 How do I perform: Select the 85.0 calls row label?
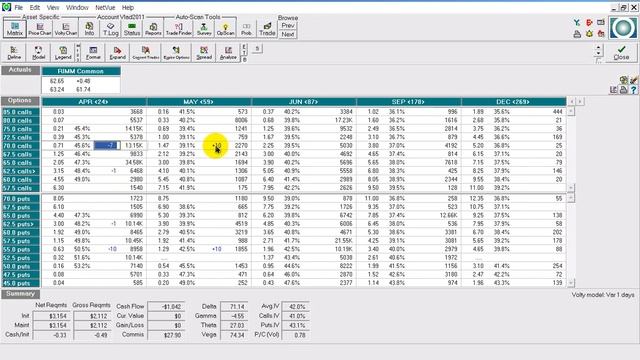[x=20, y=112]
